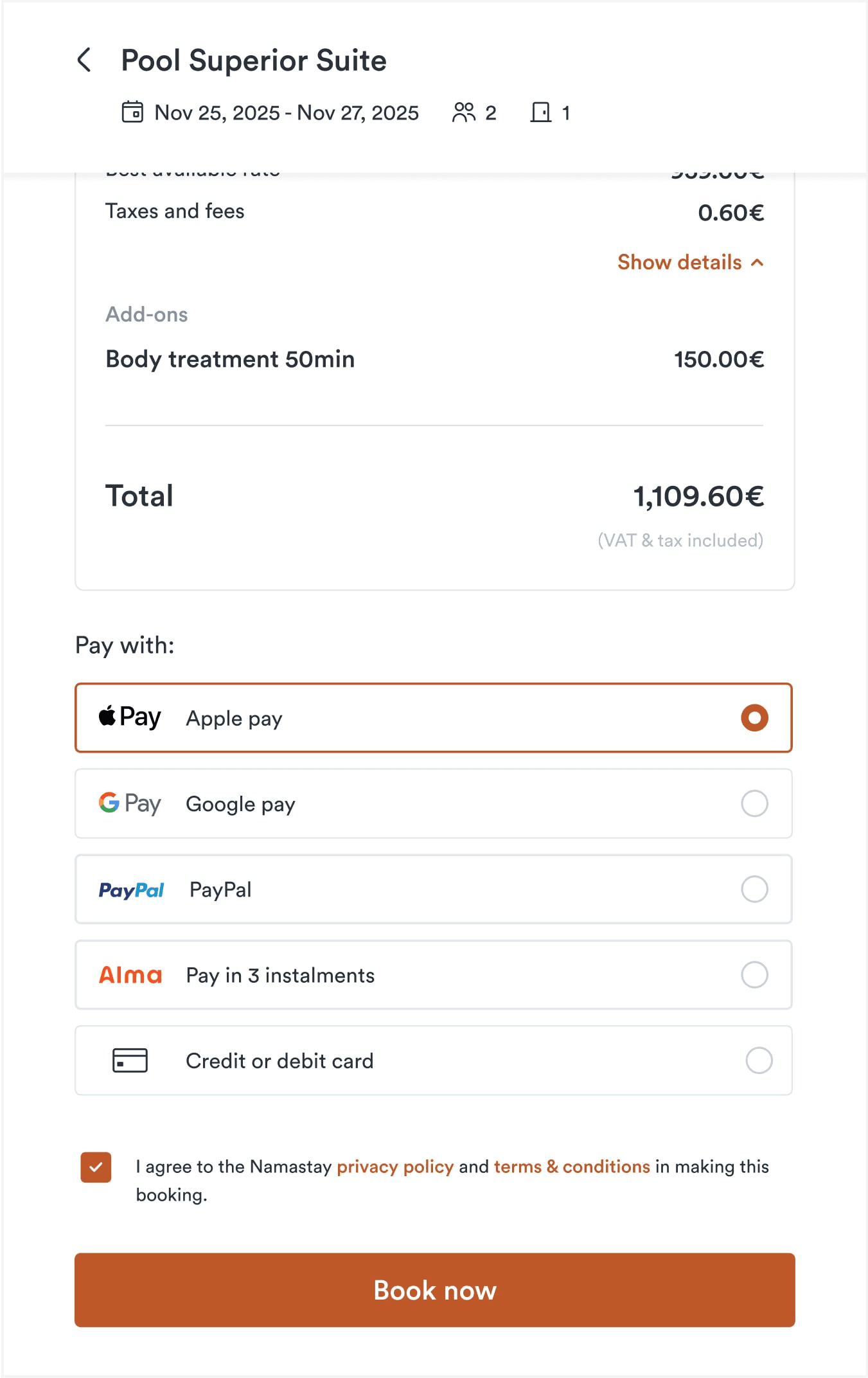
Task: Click the Apple Pay logo
Action: 130,717
